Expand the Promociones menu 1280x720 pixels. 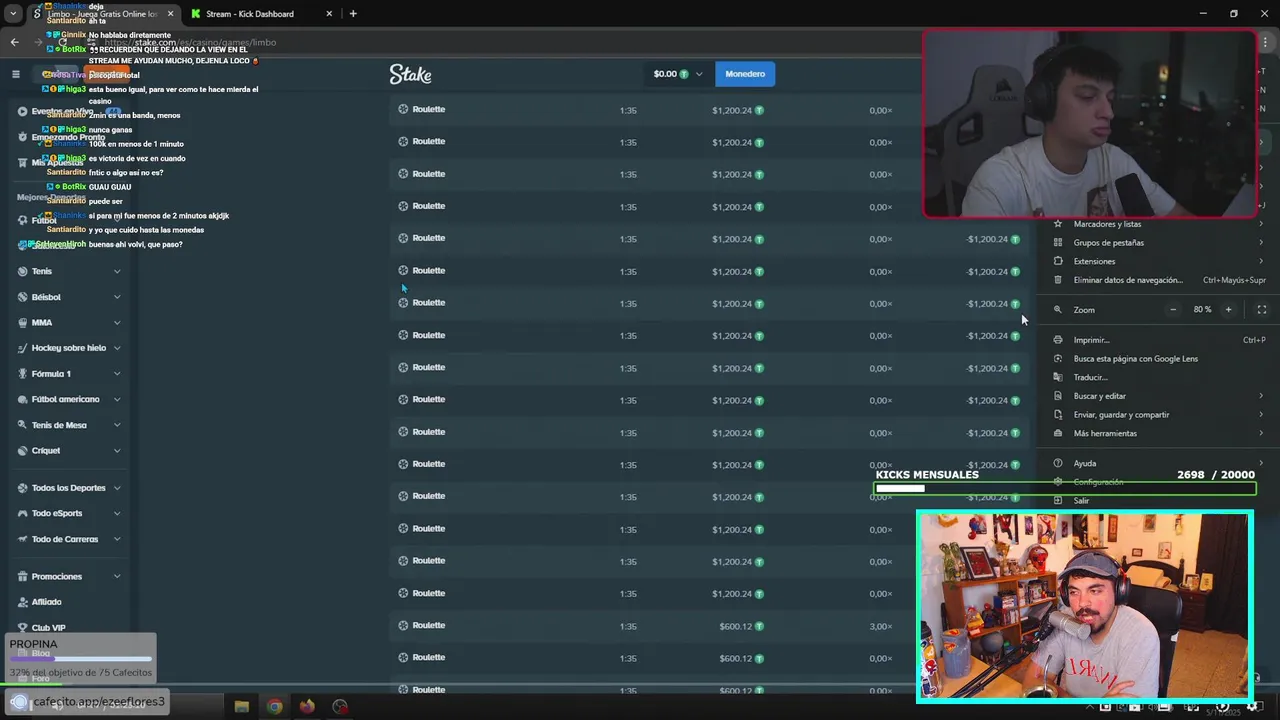coord(117,577)
